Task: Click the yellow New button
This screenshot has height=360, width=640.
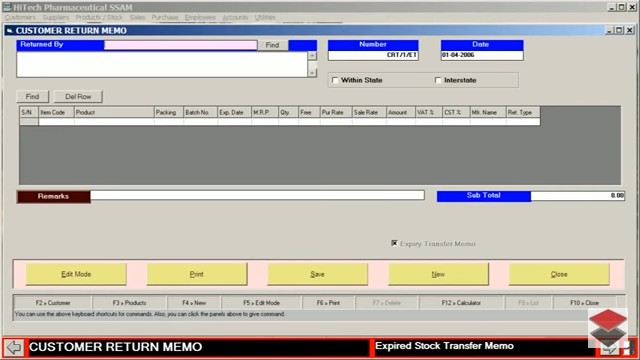Action: (x=438, y=274)
